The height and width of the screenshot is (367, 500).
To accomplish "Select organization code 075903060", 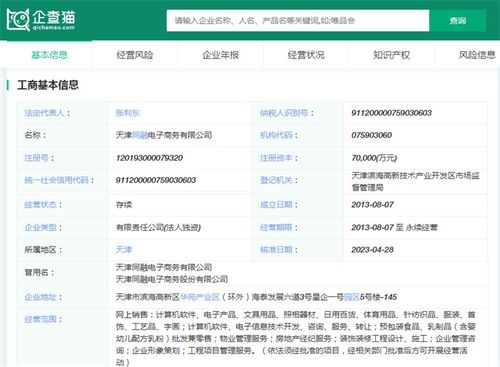I will 371,135.
